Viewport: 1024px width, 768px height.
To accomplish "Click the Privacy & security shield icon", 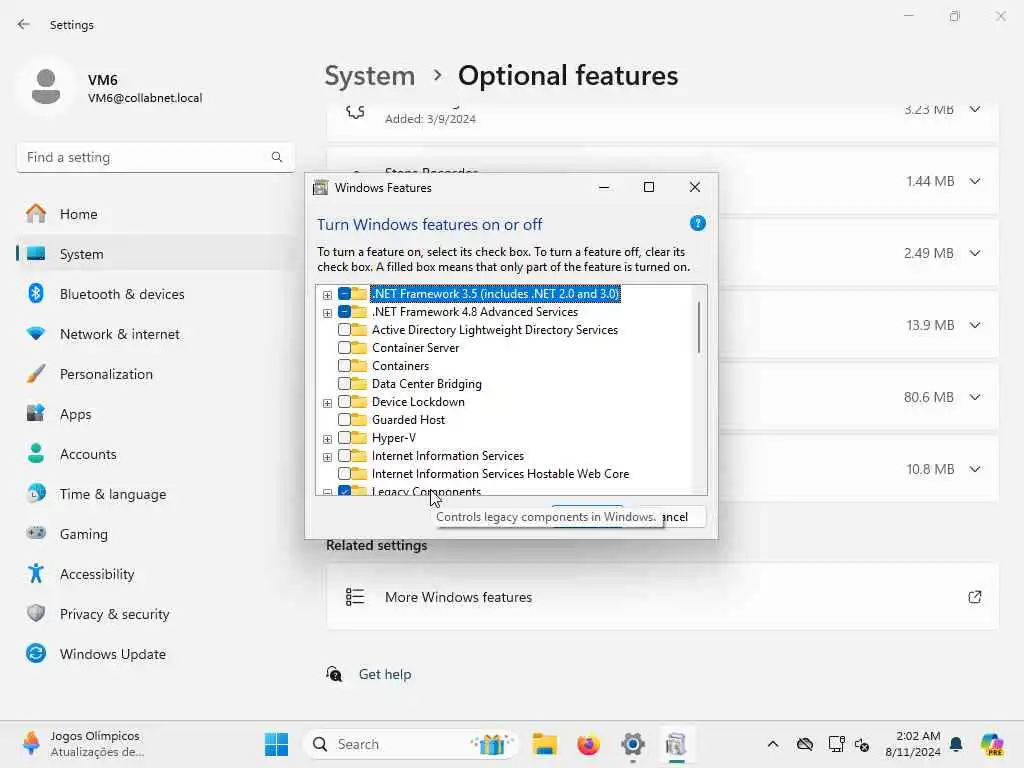I will click(36, 613).
